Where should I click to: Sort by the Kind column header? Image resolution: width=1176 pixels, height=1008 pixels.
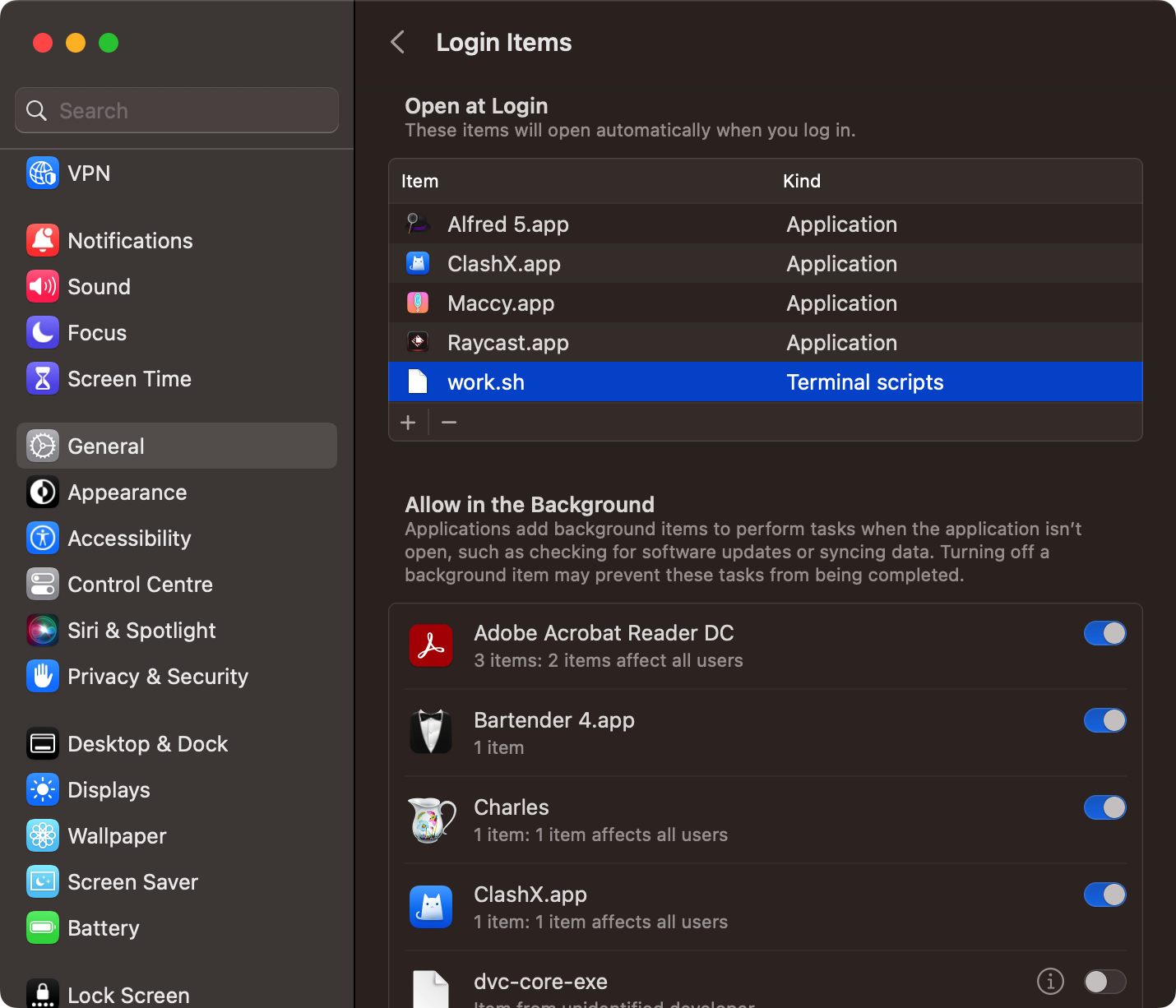tap(802, 181)
